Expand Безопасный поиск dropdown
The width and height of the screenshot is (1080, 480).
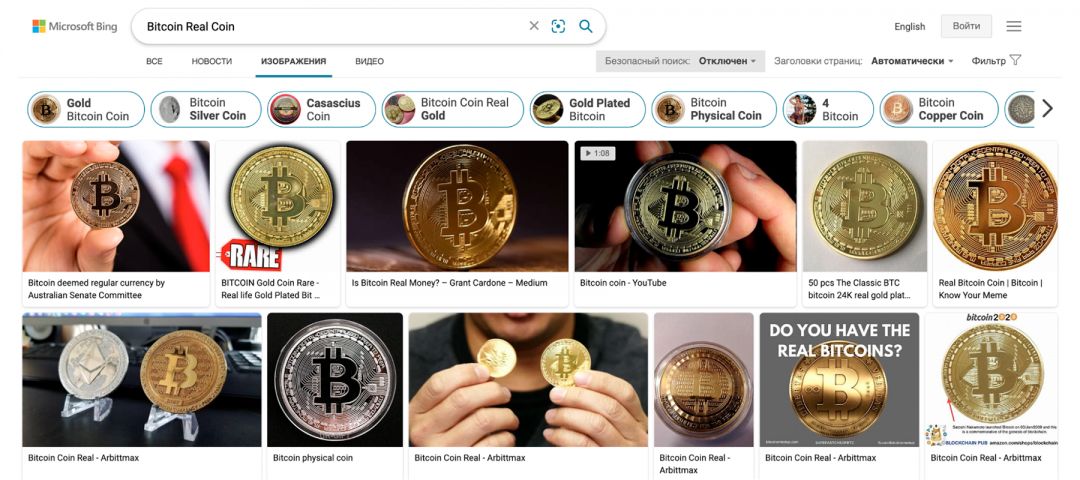point(681,61)
